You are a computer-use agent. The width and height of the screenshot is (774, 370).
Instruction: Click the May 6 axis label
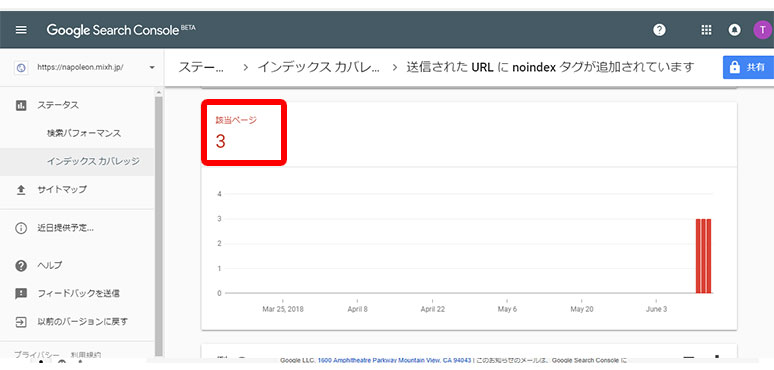pos(507,309)
